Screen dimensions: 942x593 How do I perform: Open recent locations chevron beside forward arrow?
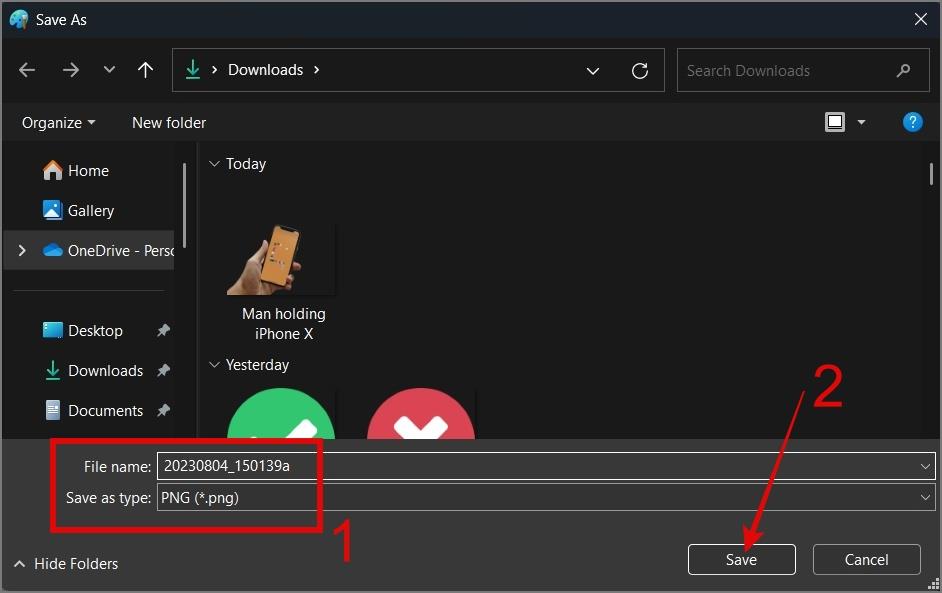(x=109, y=70)
